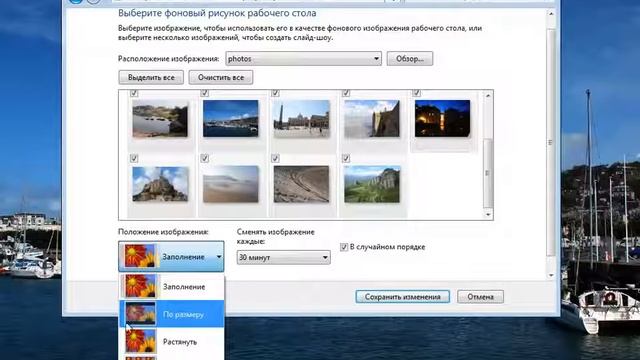
Task: Uncheck the green cliffs photo checkbox
Action: tap(346, 158)
